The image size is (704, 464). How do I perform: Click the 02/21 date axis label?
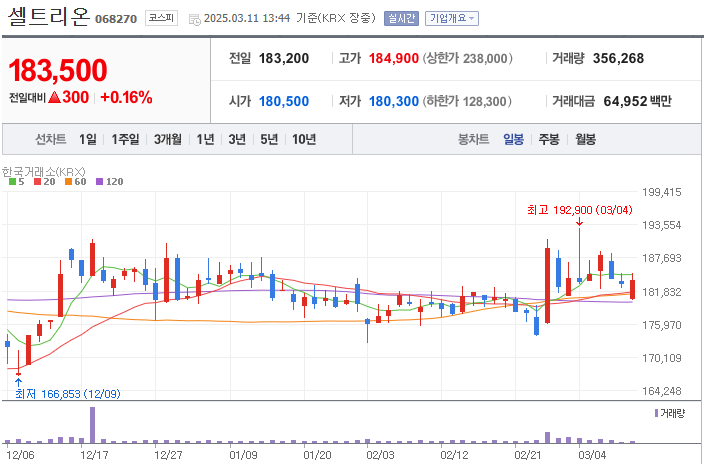coord(528,455)
